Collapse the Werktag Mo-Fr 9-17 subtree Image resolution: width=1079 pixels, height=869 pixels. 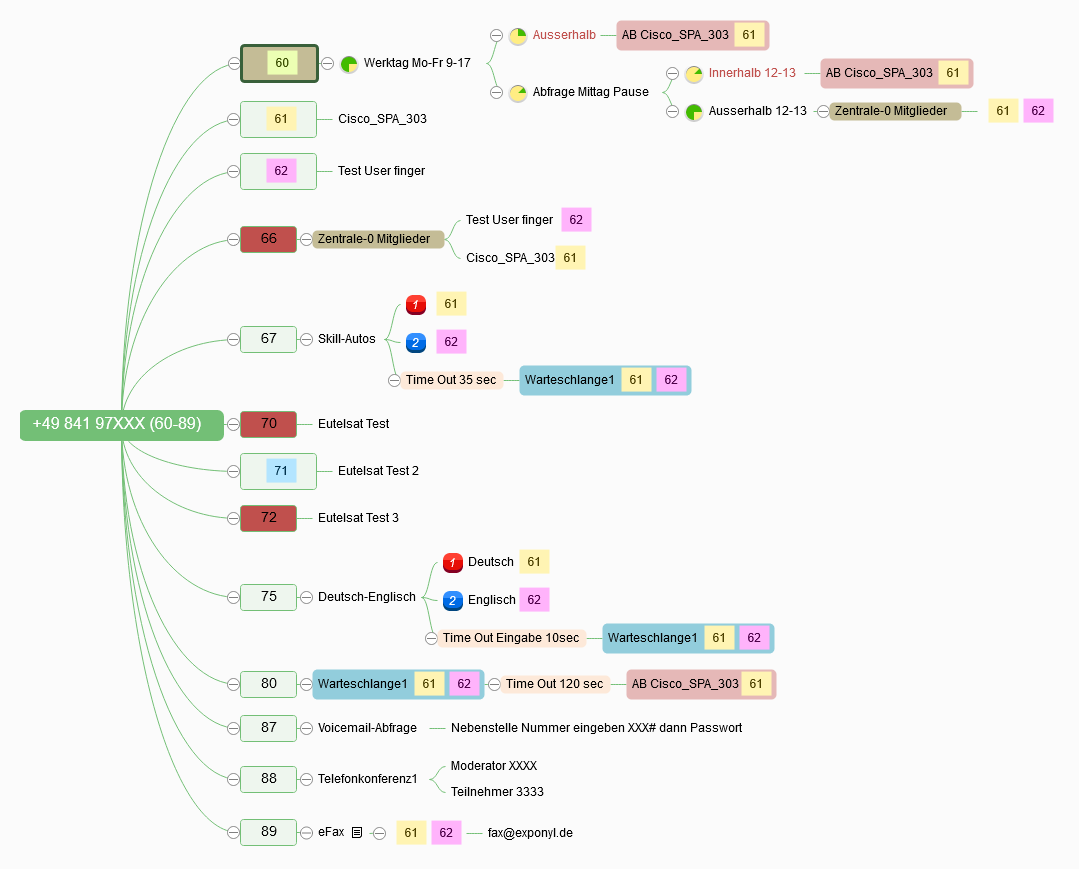pyautogui.click(x=328, y=63)
